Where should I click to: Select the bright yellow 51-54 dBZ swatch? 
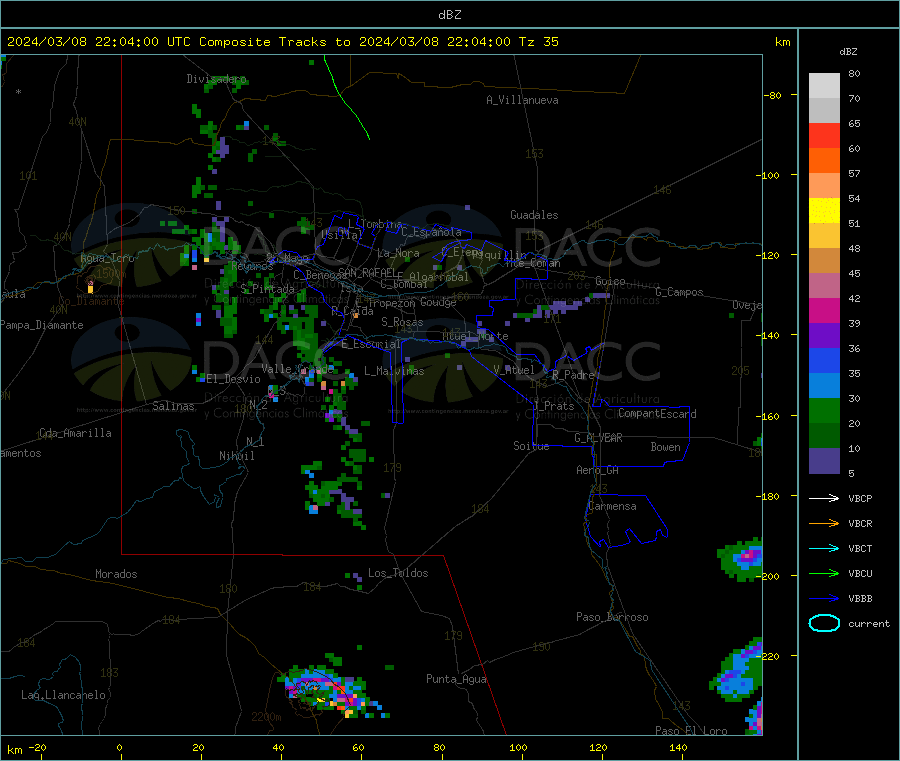(824, 211)
